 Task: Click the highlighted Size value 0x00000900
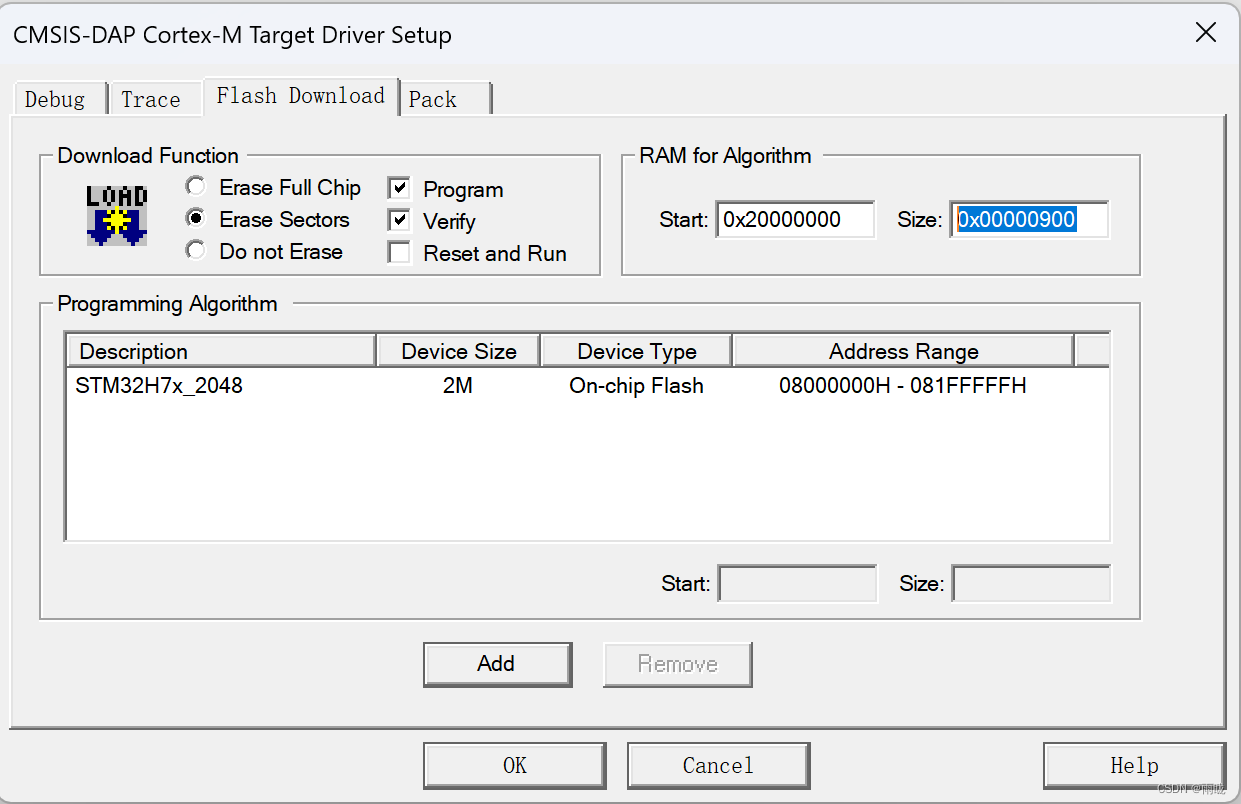coord(1028,220)
